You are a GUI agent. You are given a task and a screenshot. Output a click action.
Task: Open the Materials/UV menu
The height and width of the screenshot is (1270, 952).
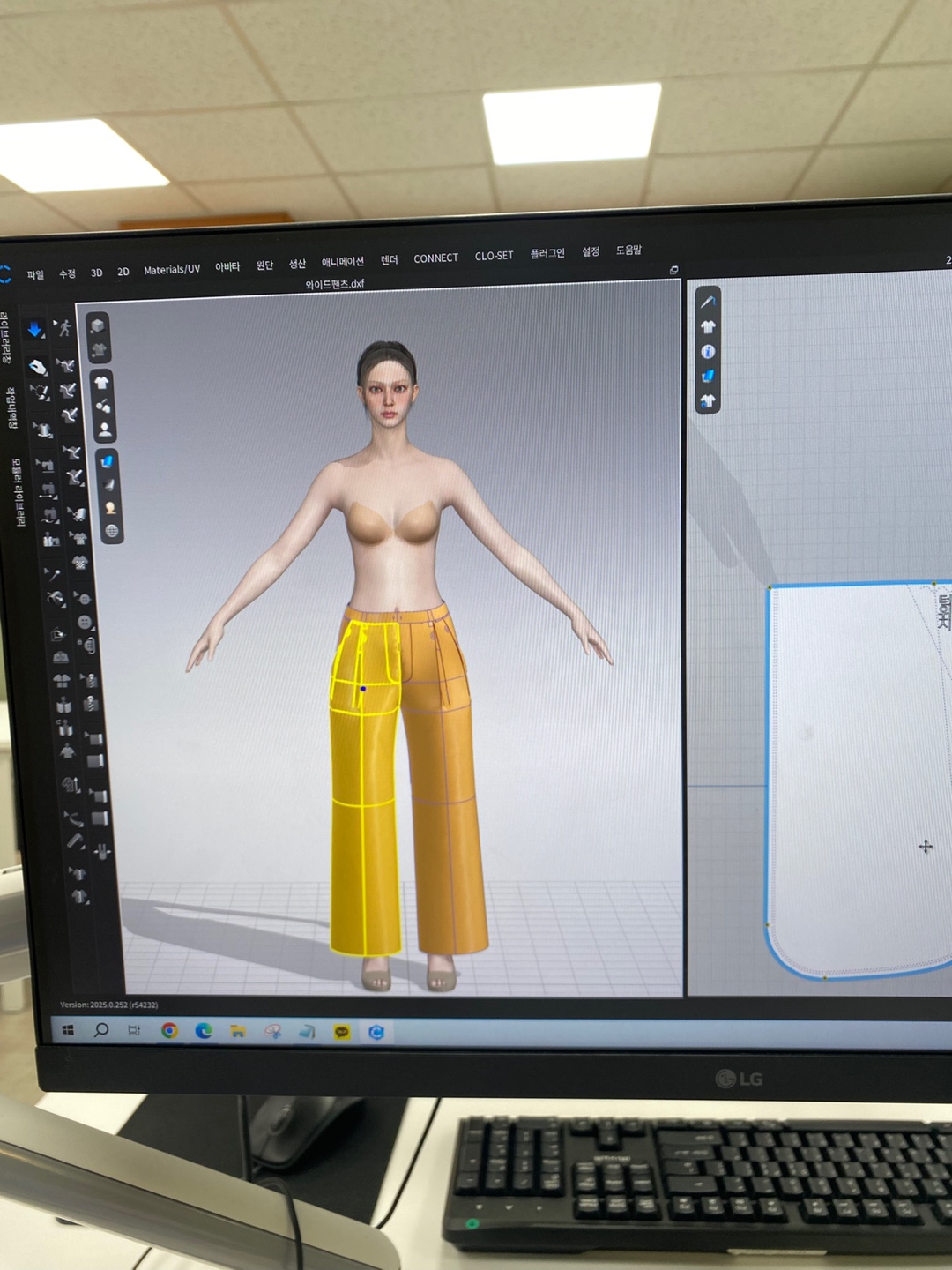pos(172,269)
